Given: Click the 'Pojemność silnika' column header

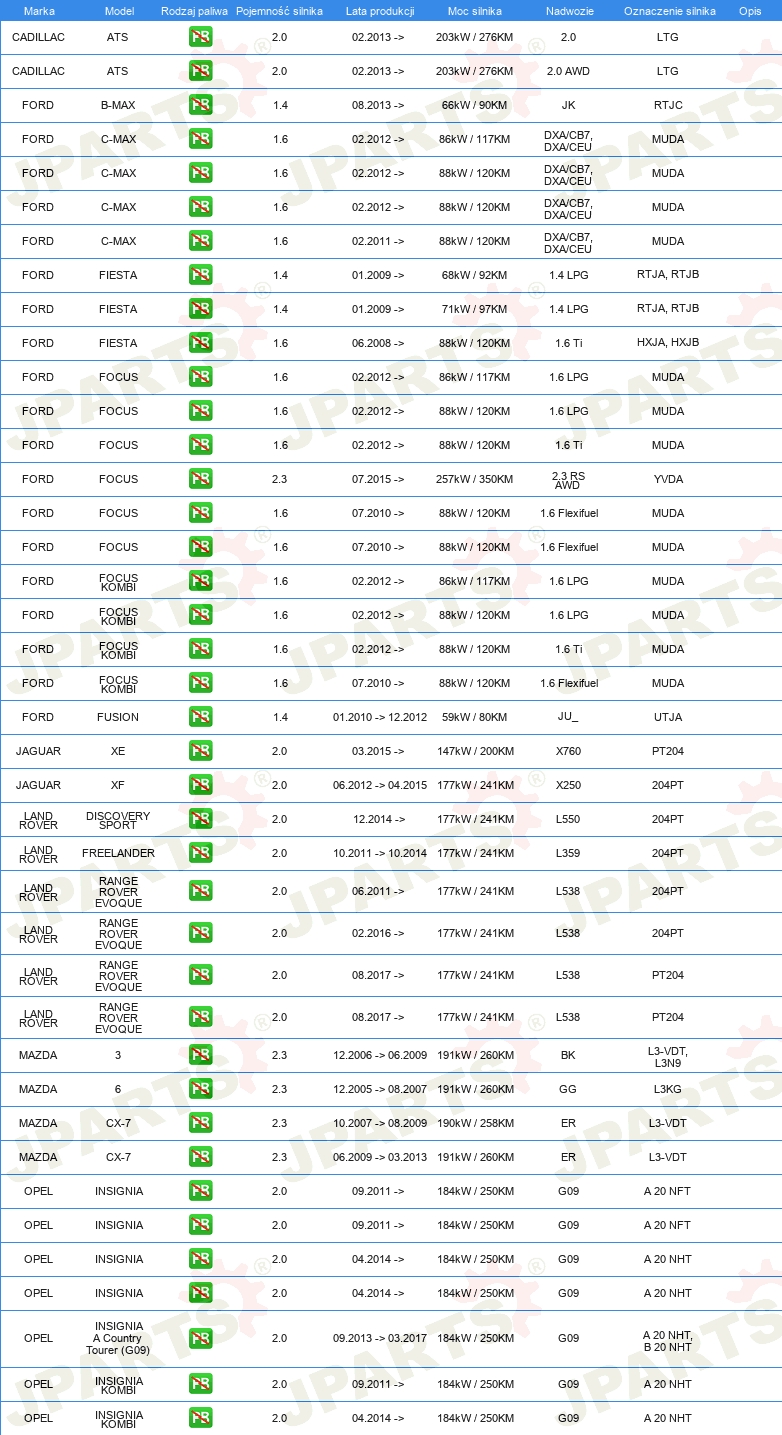Looking at the screenshot, I should [279, 11].
